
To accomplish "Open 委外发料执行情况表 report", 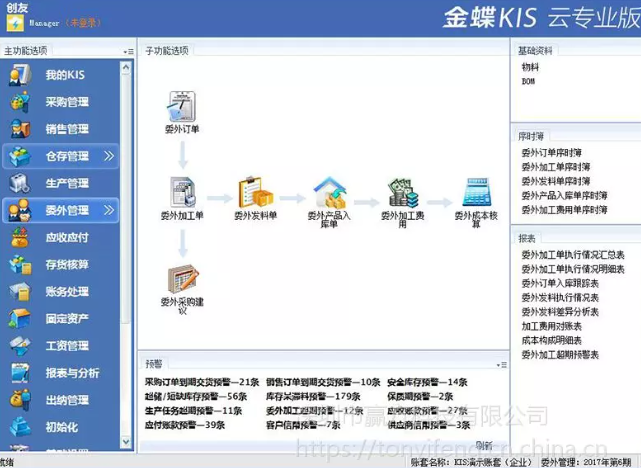I will (x=560, y=298).
